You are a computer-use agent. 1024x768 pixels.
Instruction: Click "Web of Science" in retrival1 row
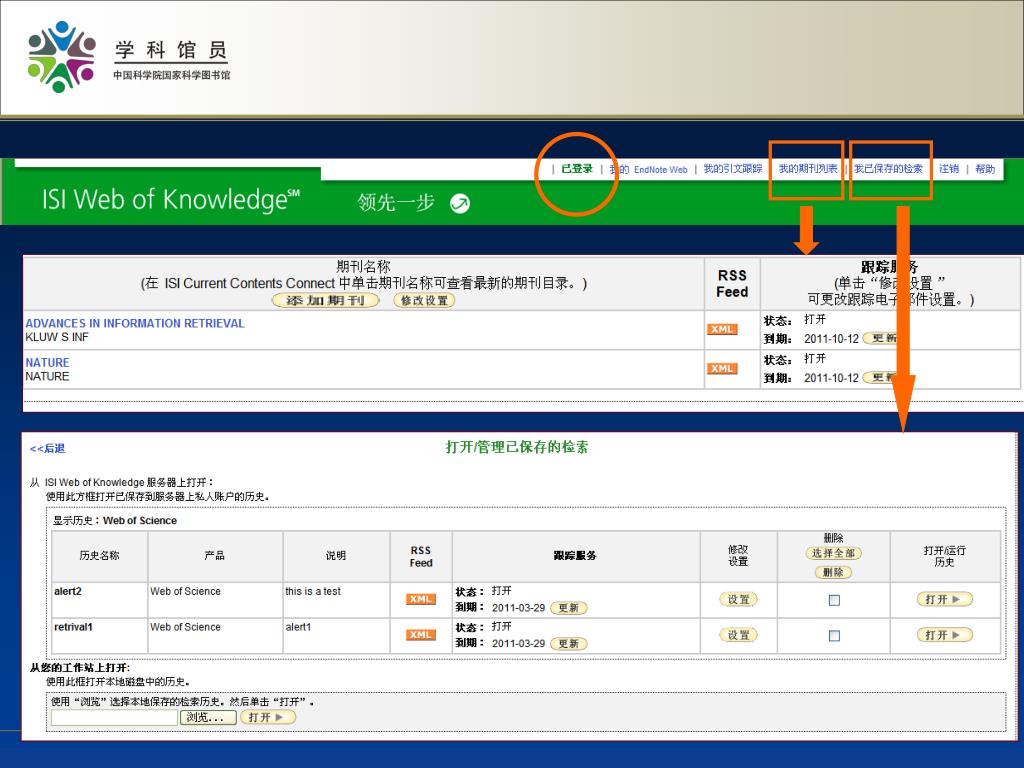click(x=185, y=627)
